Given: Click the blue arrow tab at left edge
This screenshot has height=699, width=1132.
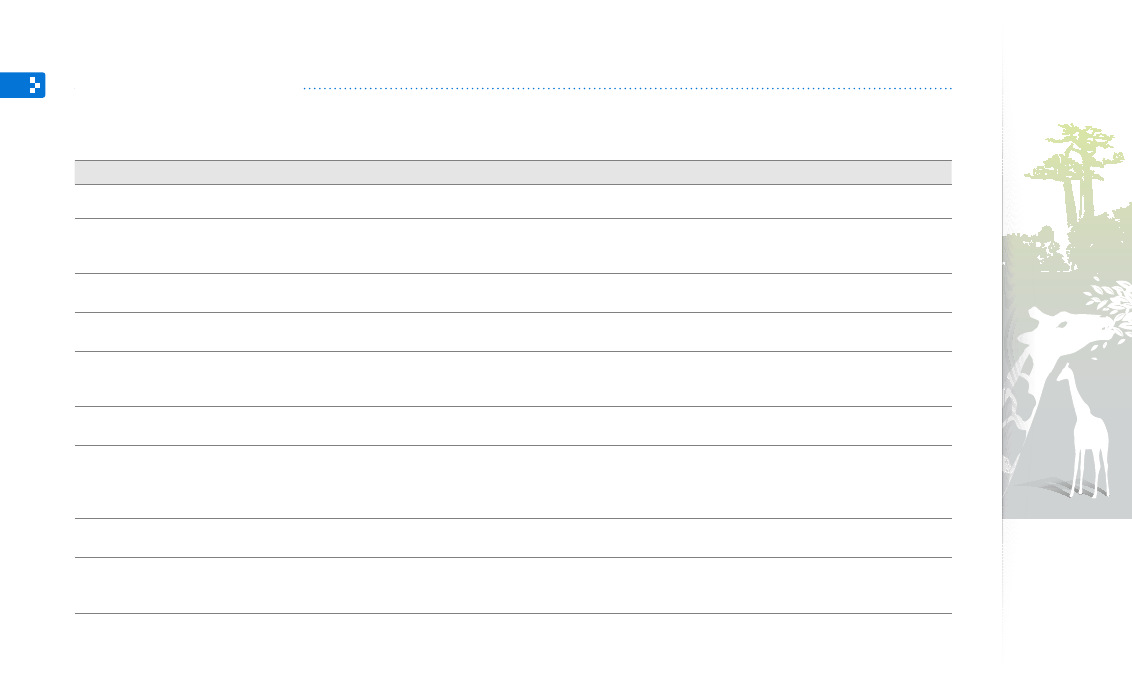Looking at the screenshot, I should 22,85.
